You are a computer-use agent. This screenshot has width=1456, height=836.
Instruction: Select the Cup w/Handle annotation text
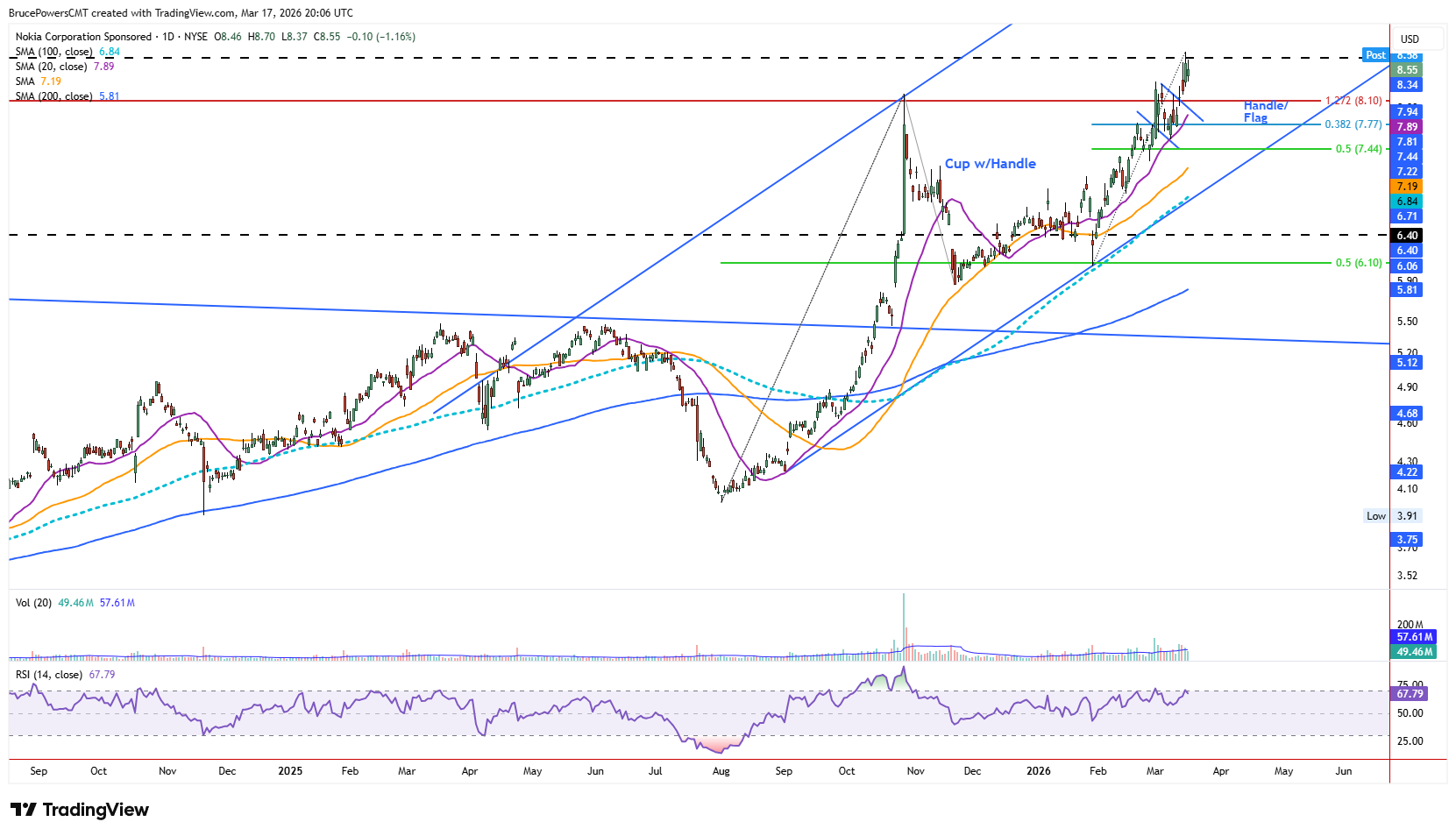pos(990,164)
